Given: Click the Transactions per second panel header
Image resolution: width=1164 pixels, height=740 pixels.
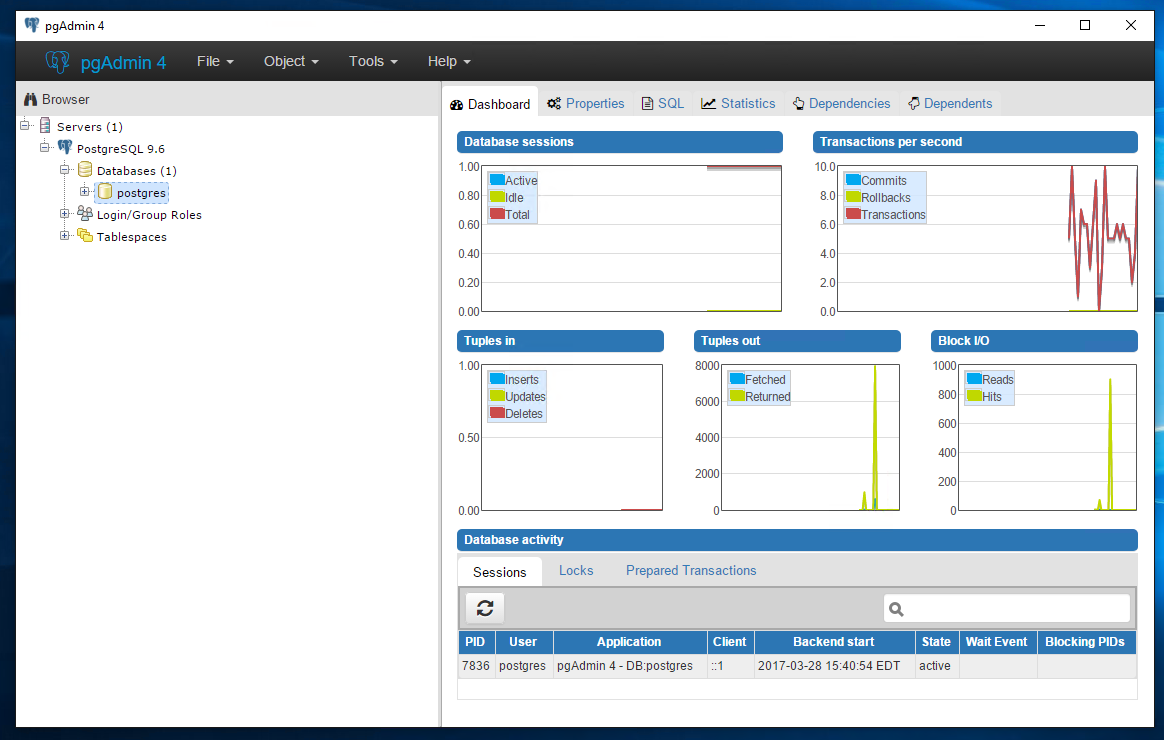Looking at the screenshot, I should pyautogui.click(x=975, y=142).
